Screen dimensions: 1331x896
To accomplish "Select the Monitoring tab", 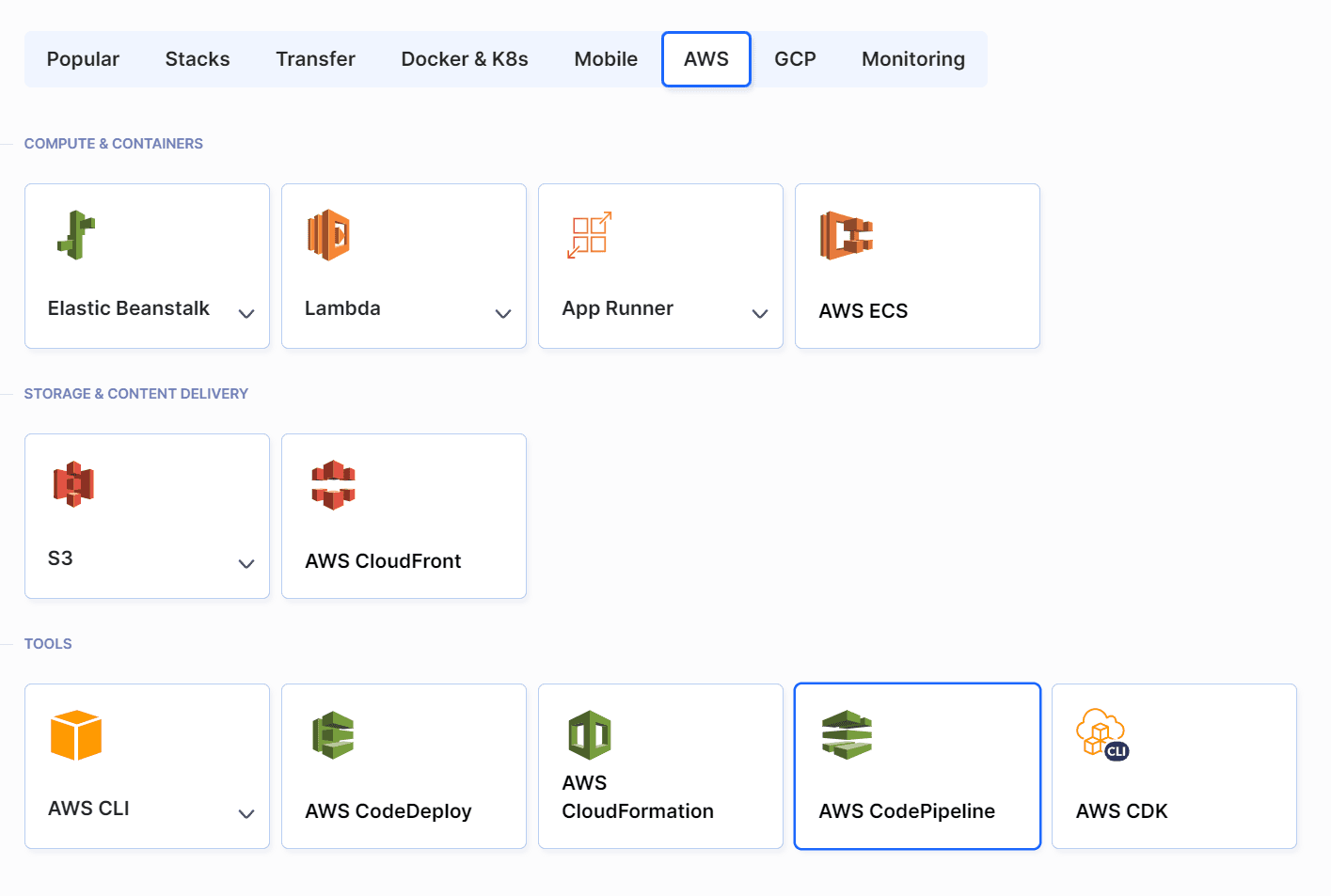I will [912, 58].
